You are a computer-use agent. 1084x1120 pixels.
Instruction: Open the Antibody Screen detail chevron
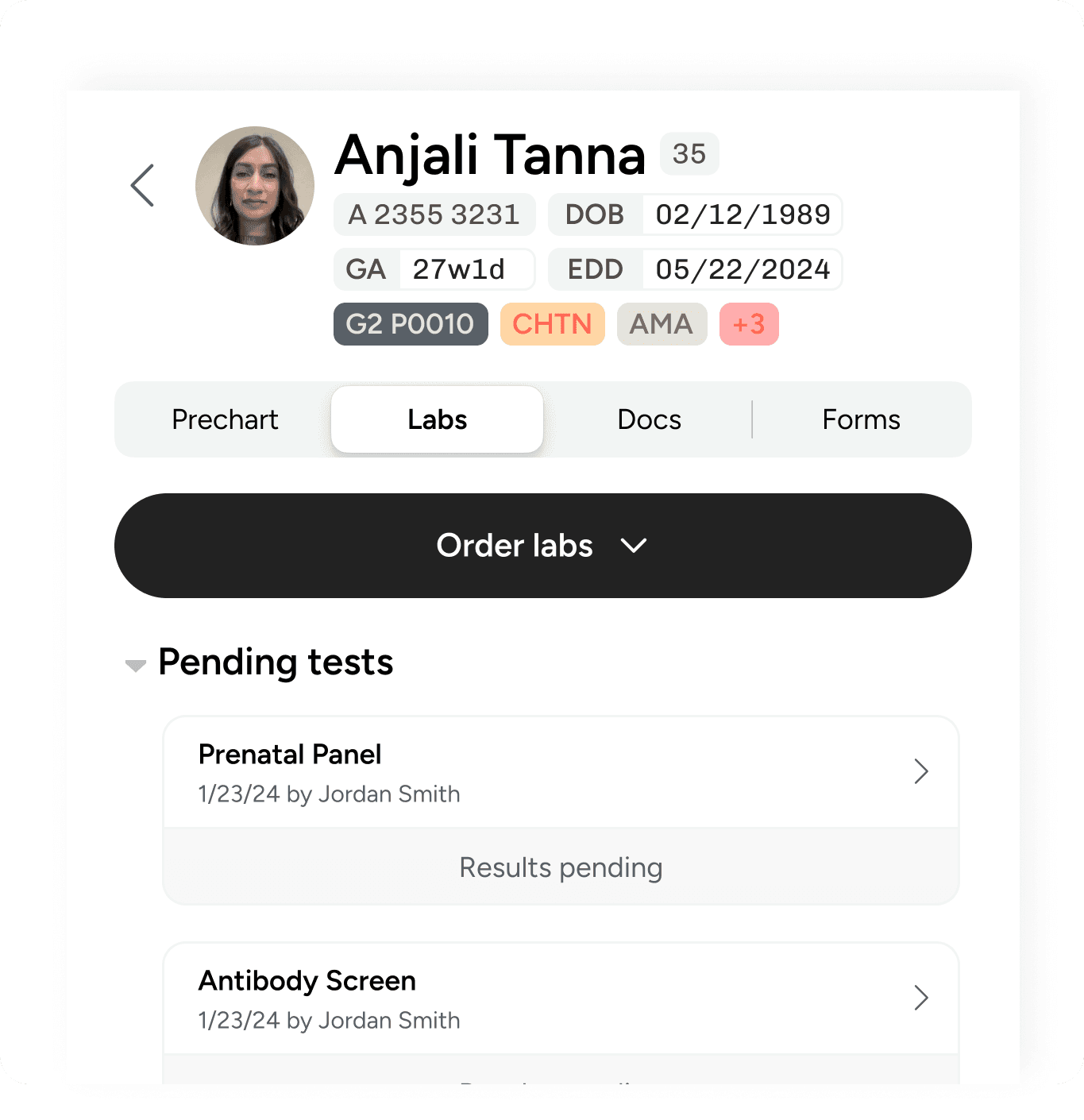pyautogui.click(x=921, y=998)
